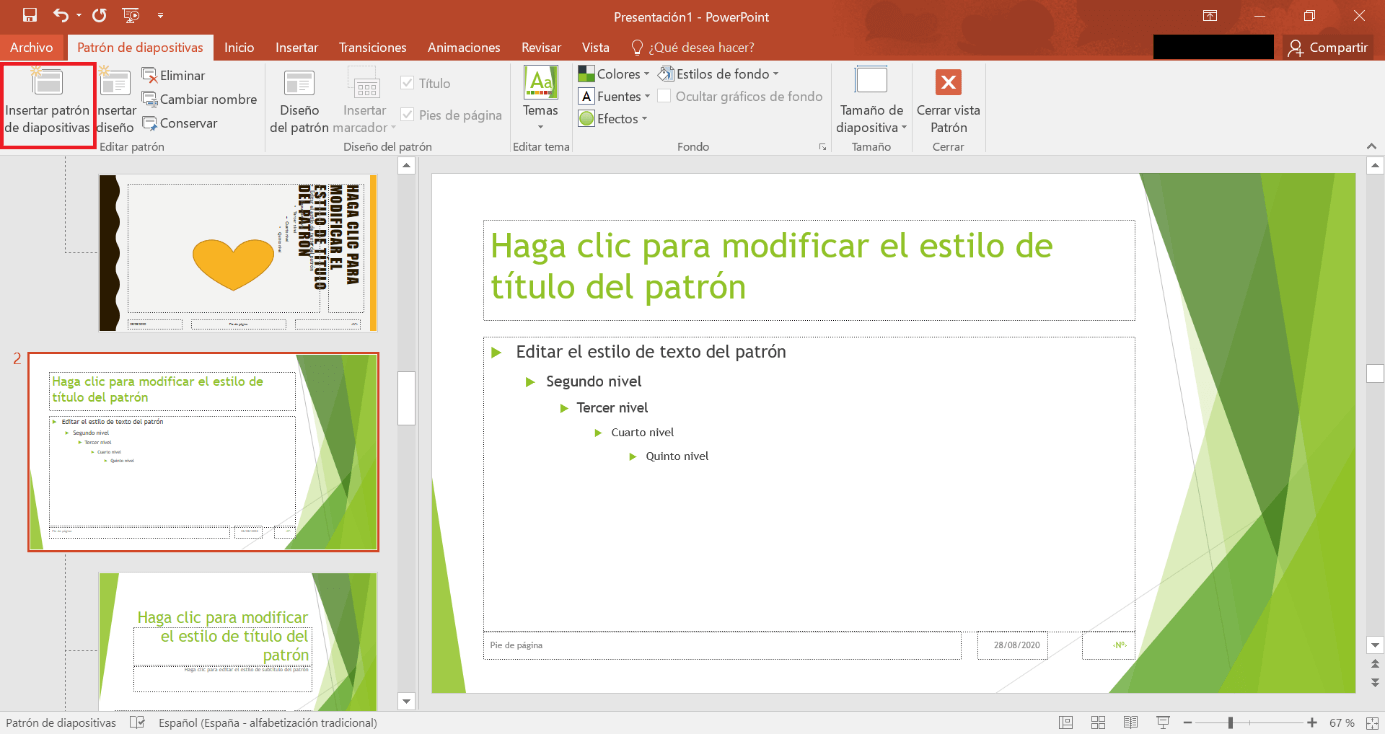Image resolution: width=1385 pixels, height=734 pixels.
Task: Click 'Editar el estilo de texto del patrón' line
Action: pos(651,352)
